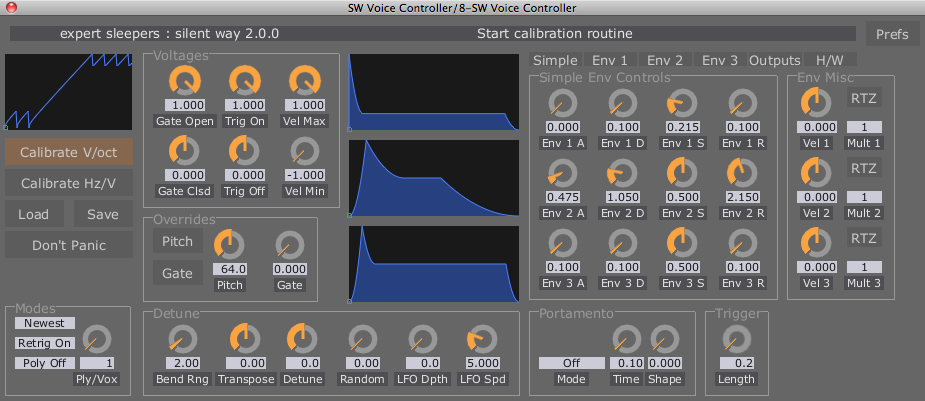Click the Vel Max knob
This screenshot has width=925, height=401.
pyautogui.click(x=305, y=81)
